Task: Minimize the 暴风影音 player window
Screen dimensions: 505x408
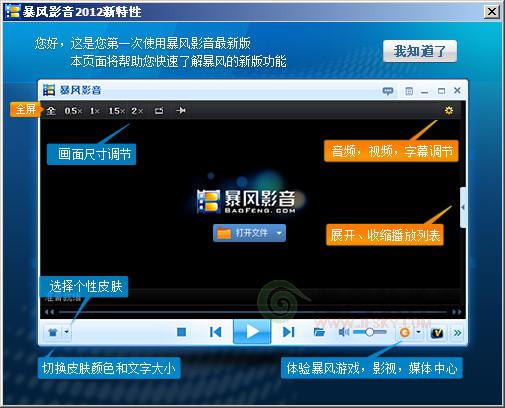Action: (424, 91)
